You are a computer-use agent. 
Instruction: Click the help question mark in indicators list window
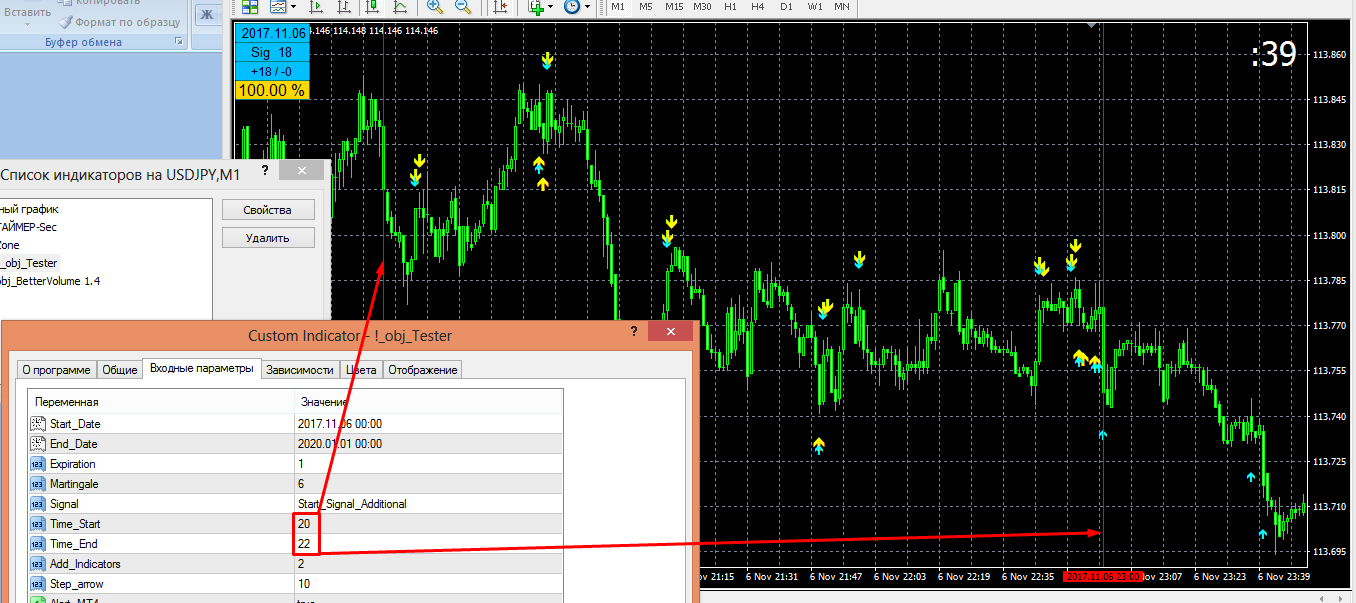pos(265,171)
